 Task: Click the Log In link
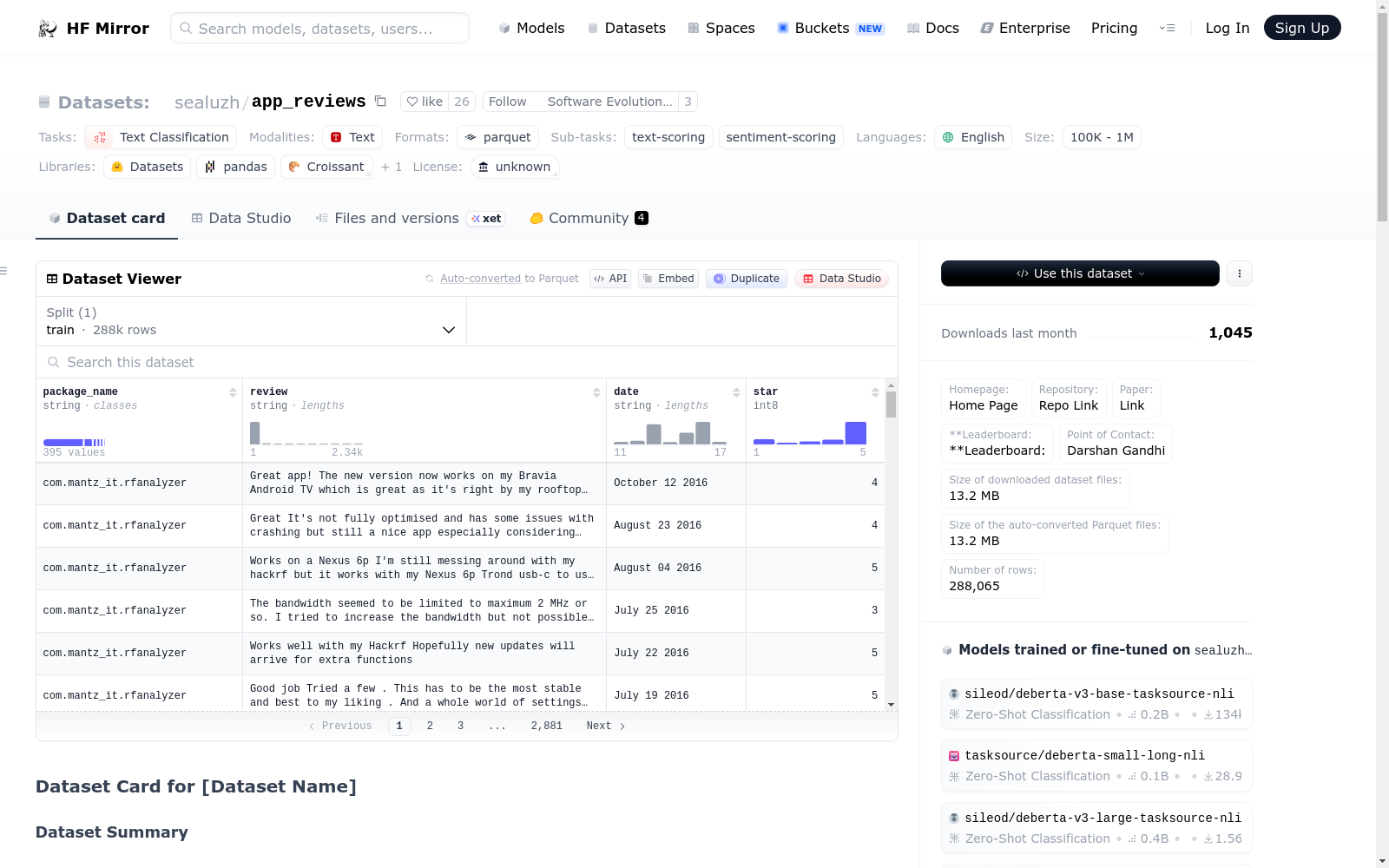click(x=1228, y=28)
